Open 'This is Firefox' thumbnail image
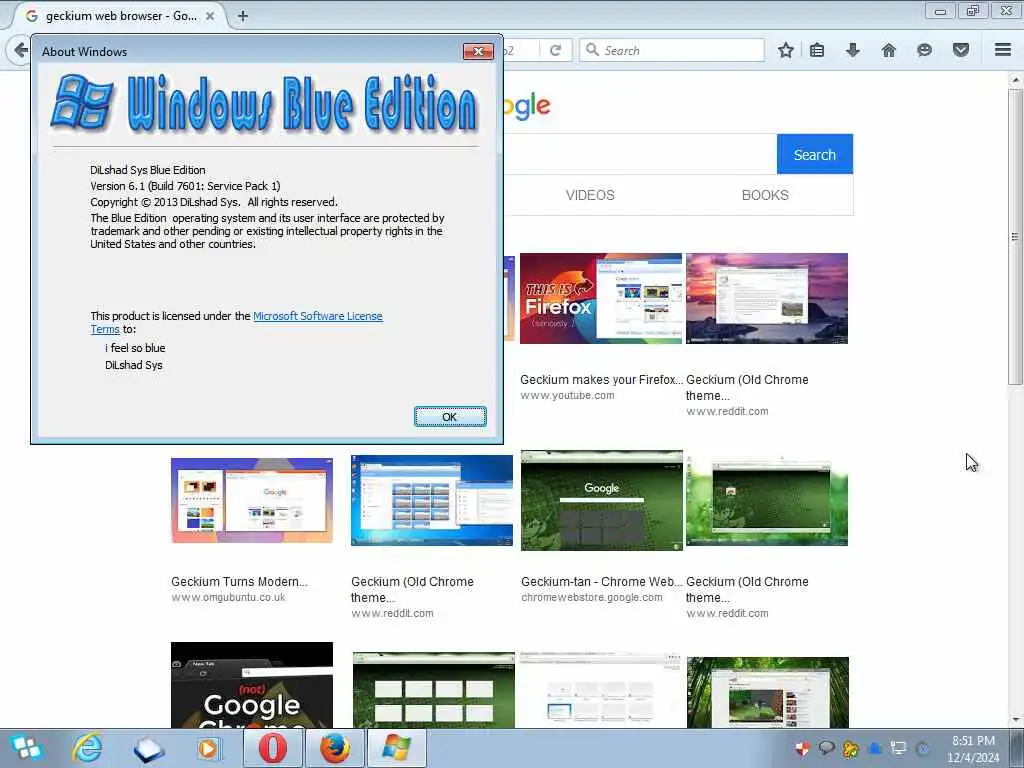This screenshot has height=768, width=1024. pos(601,298)
